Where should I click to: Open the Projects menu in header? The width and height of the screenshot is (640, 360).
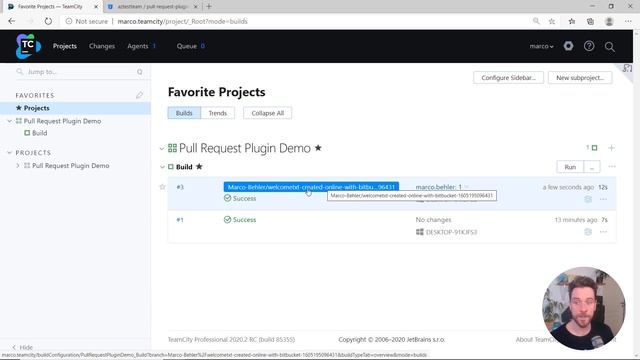(64, 46)
